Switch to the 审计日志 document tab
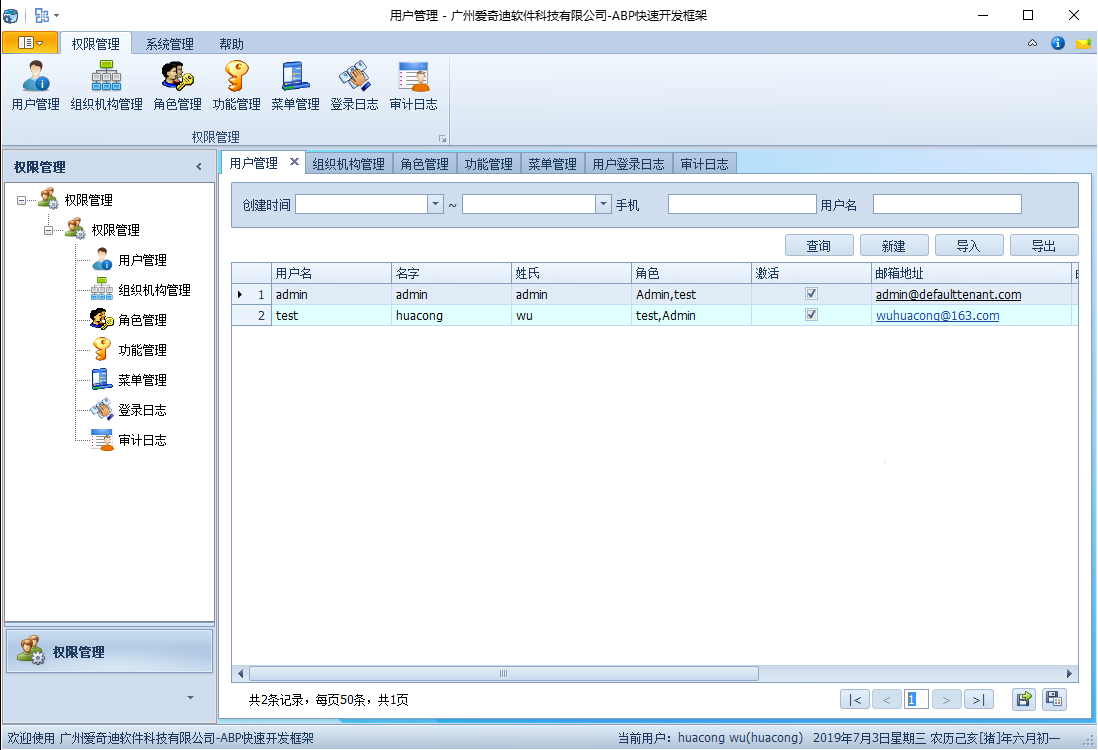Screen dimensions: 1098x750 704,164
